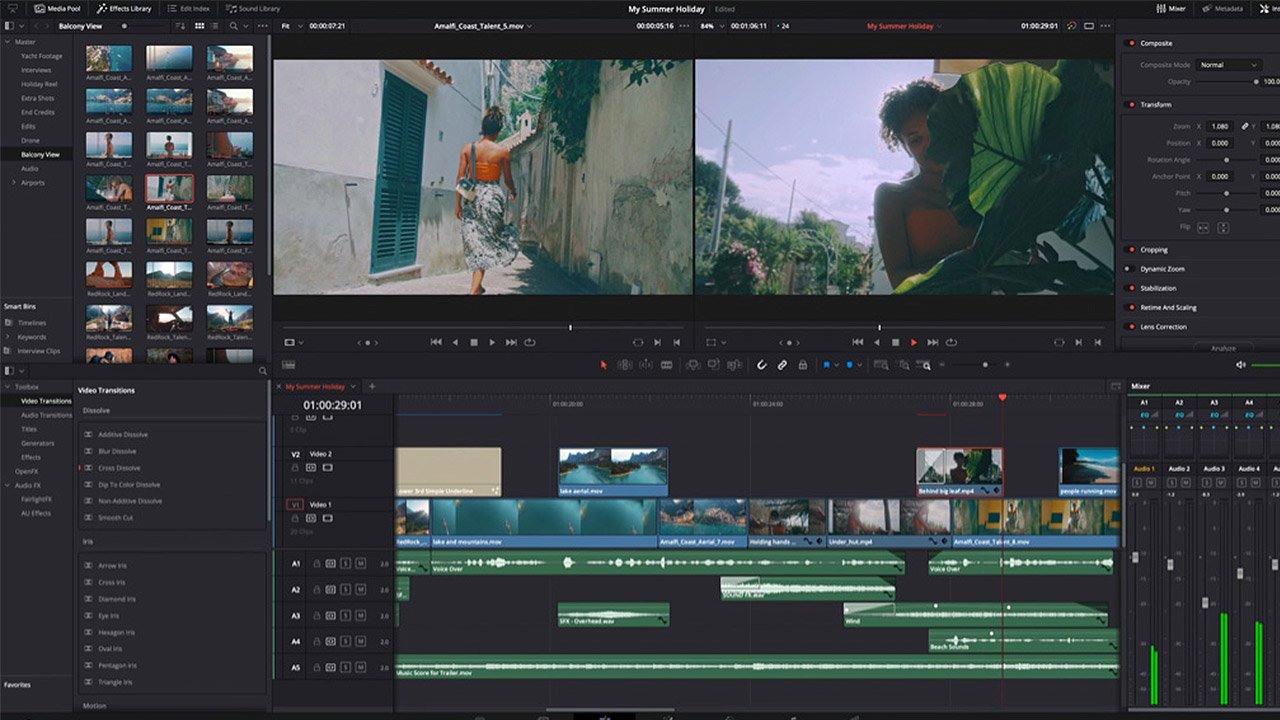Activate the selection mode arrow tool
The image size is (1280, 720).
[604, 365]
